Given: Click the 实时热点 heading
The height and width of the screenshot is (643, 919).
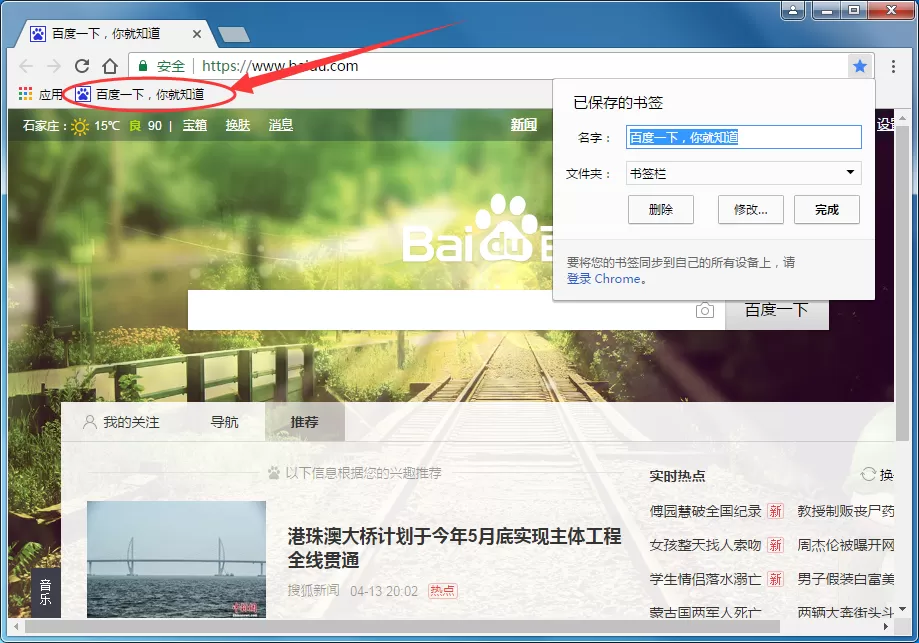Looking at the screenshot, I should pos(677,475).
